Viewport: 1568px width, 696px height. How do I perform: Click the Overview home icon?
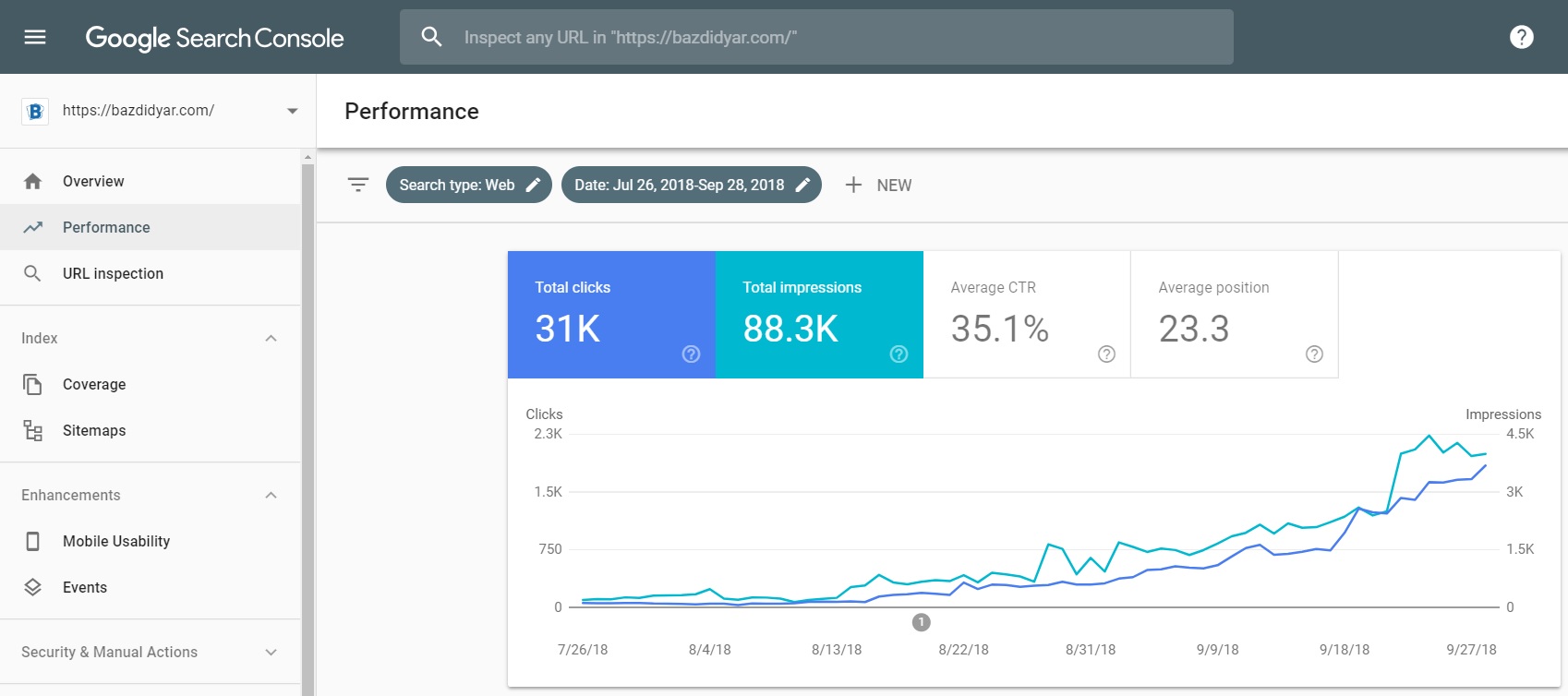(x=32, y=181)
